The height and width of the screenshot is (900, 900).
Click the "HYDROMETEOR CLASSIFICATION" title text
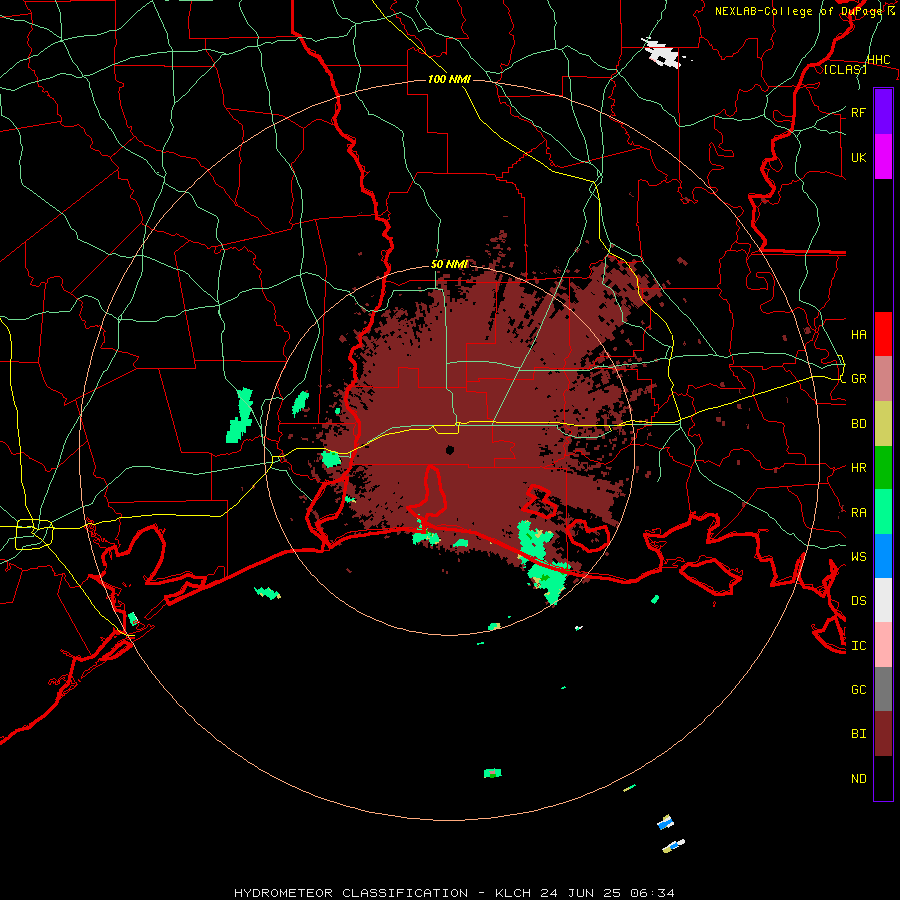point(351,893)
